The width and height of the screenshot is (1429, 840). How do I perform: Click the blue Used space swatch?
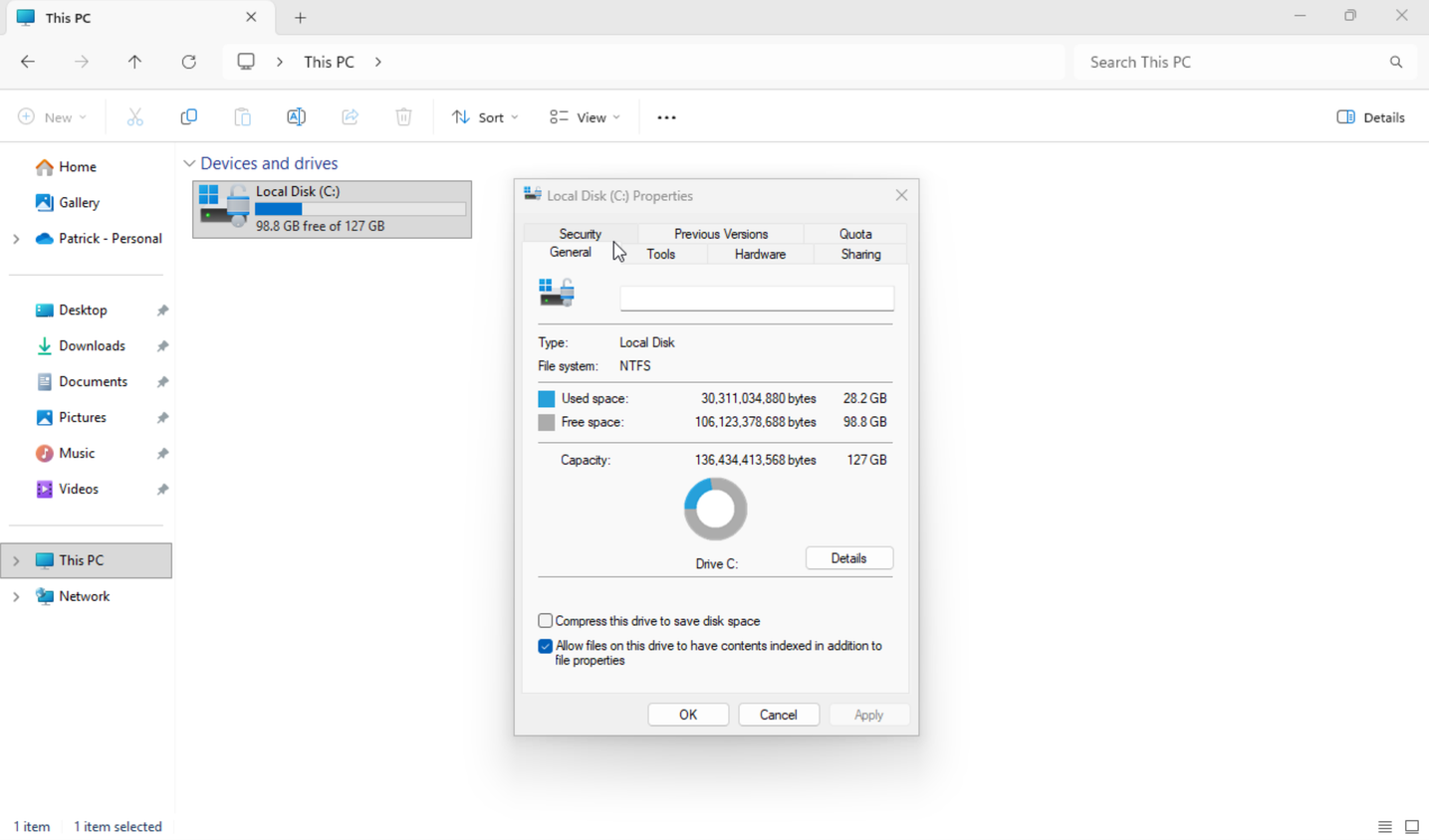546,399
